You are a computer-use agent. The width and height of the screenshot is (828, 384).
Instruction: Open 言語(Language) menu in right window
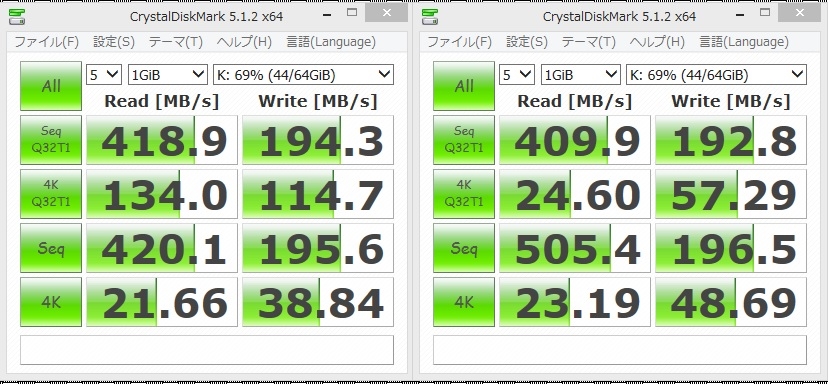pos(744,42)
